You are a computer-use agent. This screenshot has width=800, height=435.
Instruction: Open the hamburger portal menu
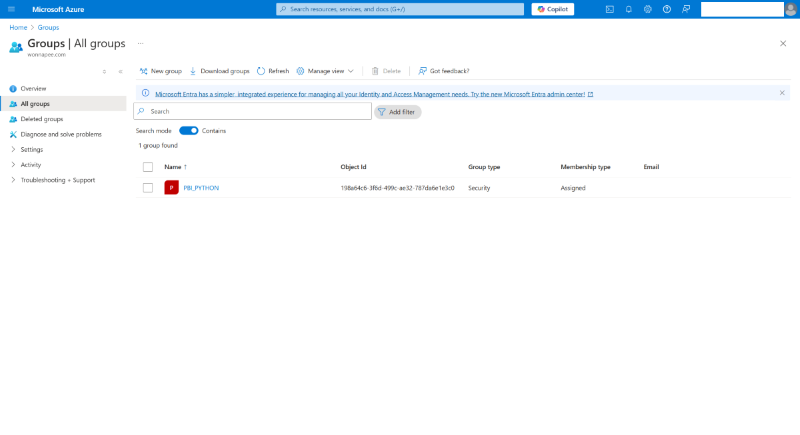coord(11,9)
